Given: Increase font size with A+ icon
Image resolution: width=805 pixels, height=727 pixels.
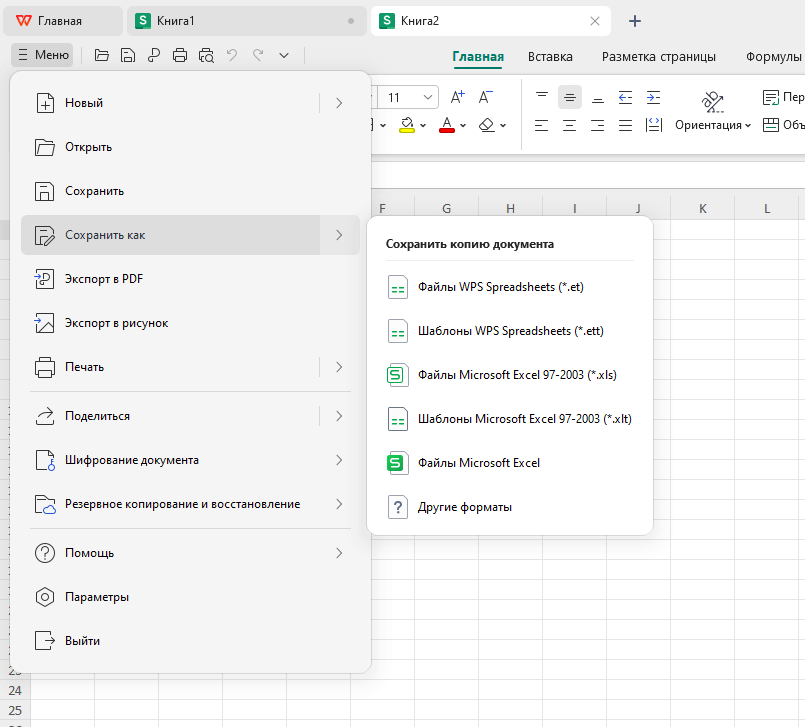Looking at the screenshot, I should (457, 97).
